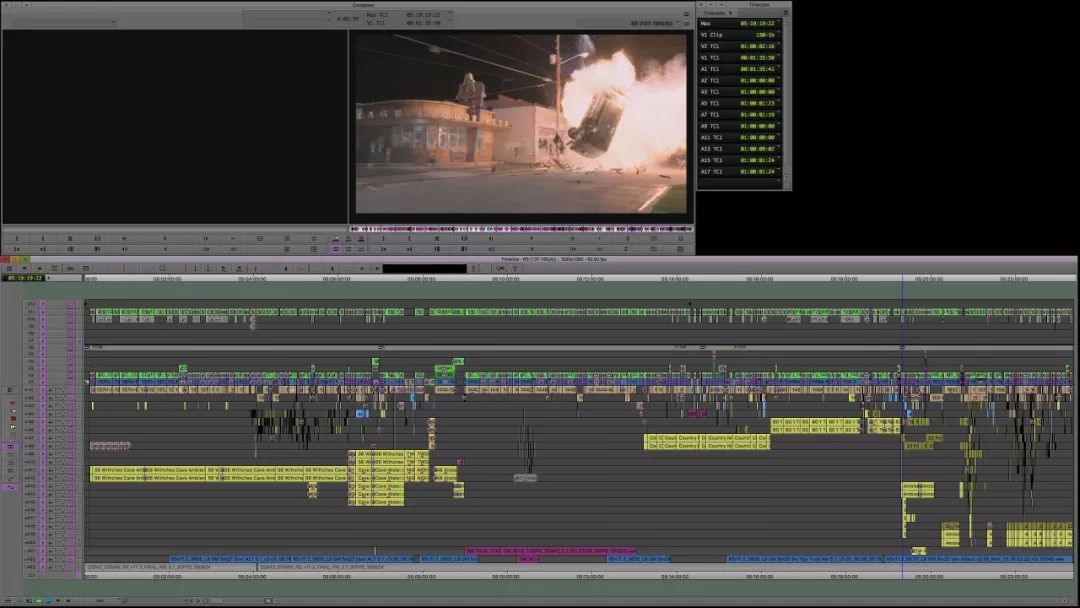Image resolution: width=1080 pixels, height=608 pixels.
Task: Toggle sync lock on track A11
Action: click(x=43, y=470)
